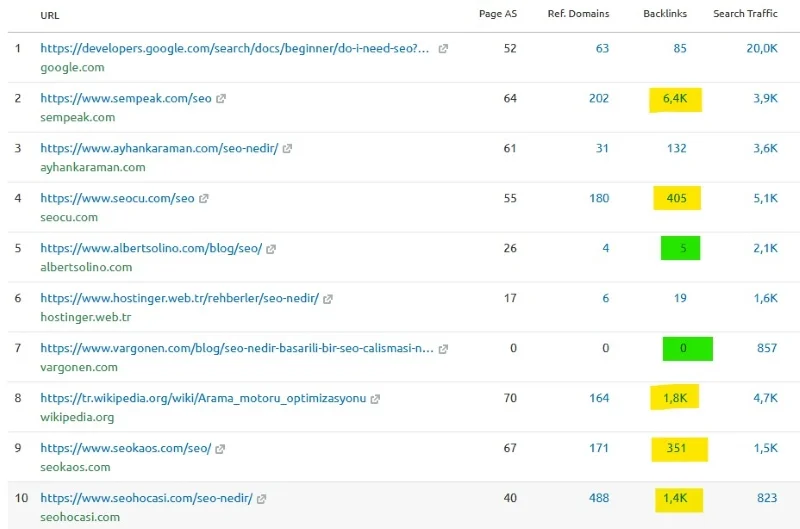Click the seocu.com domain text
The width and height of the screenshot is (800, 529).
(x=69, y=217)
